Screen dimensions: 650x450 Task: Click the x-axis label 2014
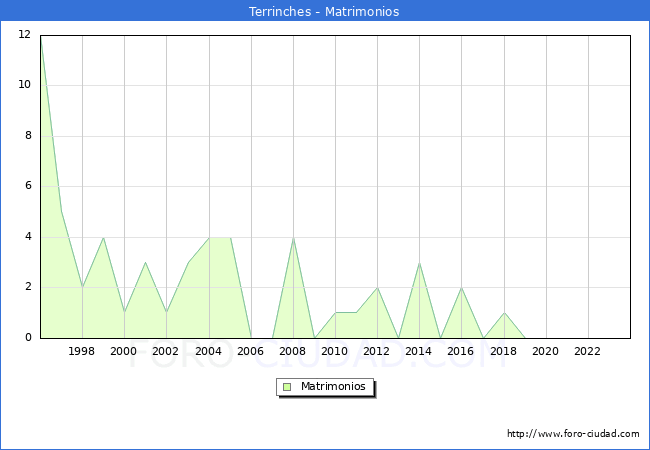pyautogui.click(x=419, y=351)
